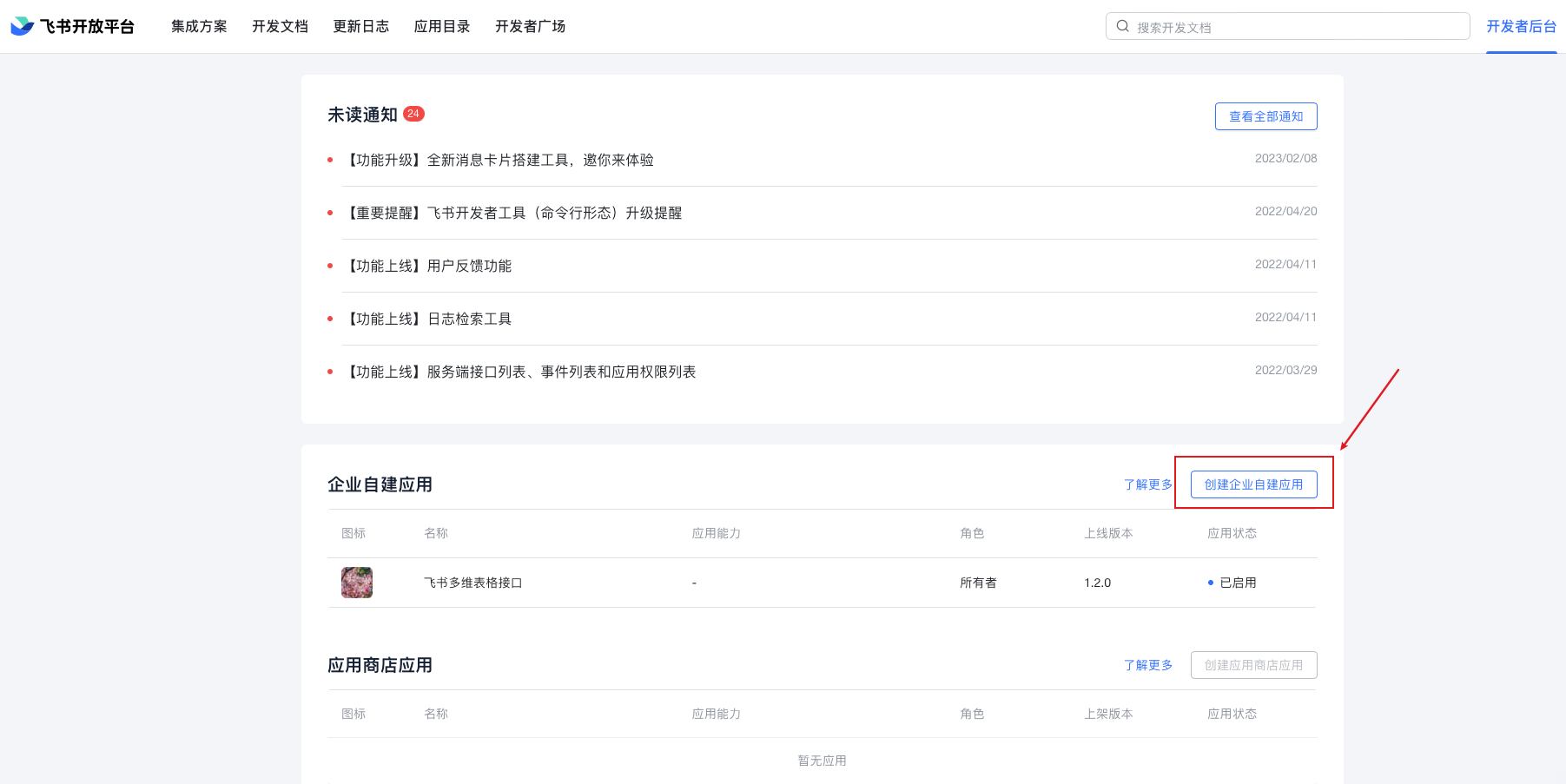The width and height of the screenshot is (1566, 784).
Task: Open the 开发文档 menu
Action: 280,26
